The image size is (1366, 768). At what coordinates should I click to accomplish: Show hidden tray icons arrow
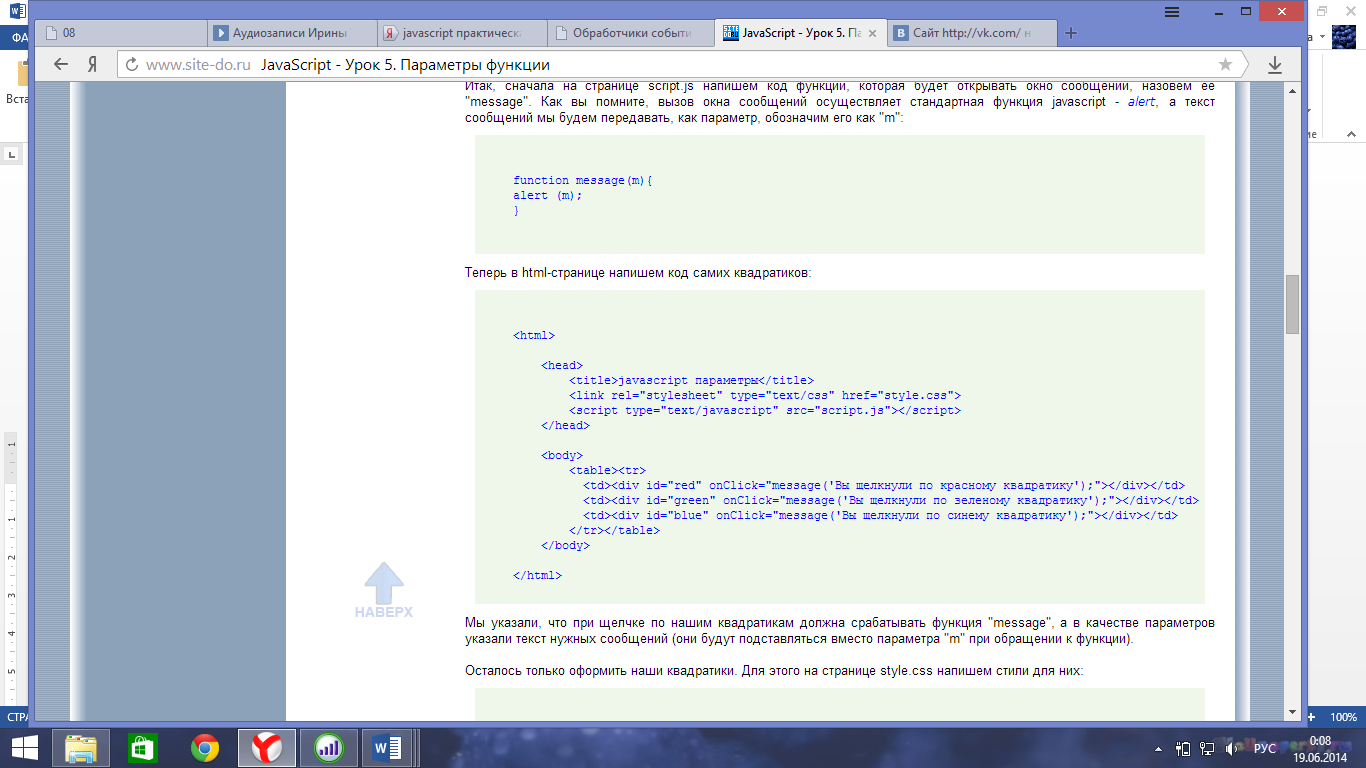point(1158,748)
